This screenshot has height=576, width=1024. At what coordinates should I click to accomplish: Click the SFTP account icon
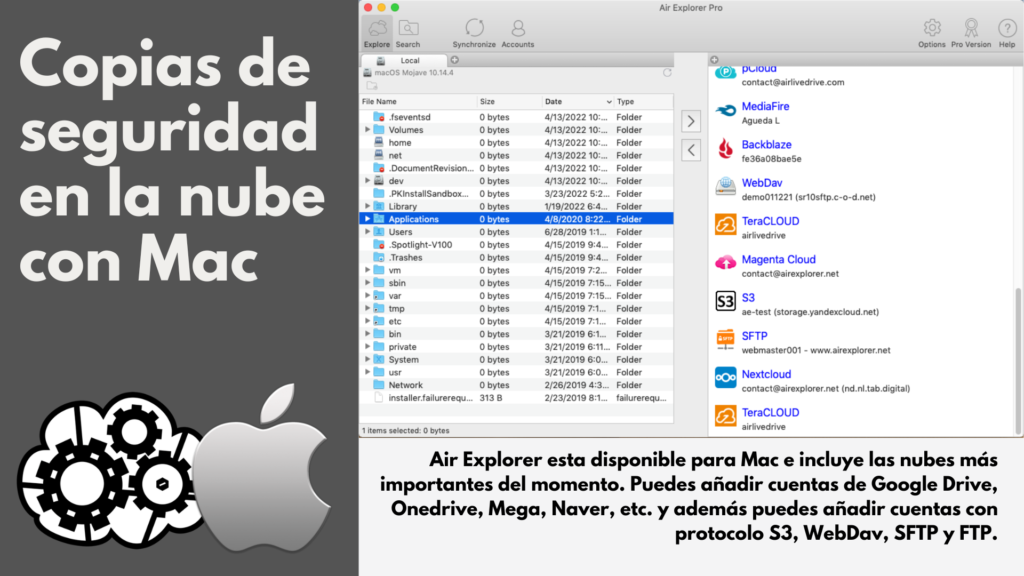coord(725,340)
